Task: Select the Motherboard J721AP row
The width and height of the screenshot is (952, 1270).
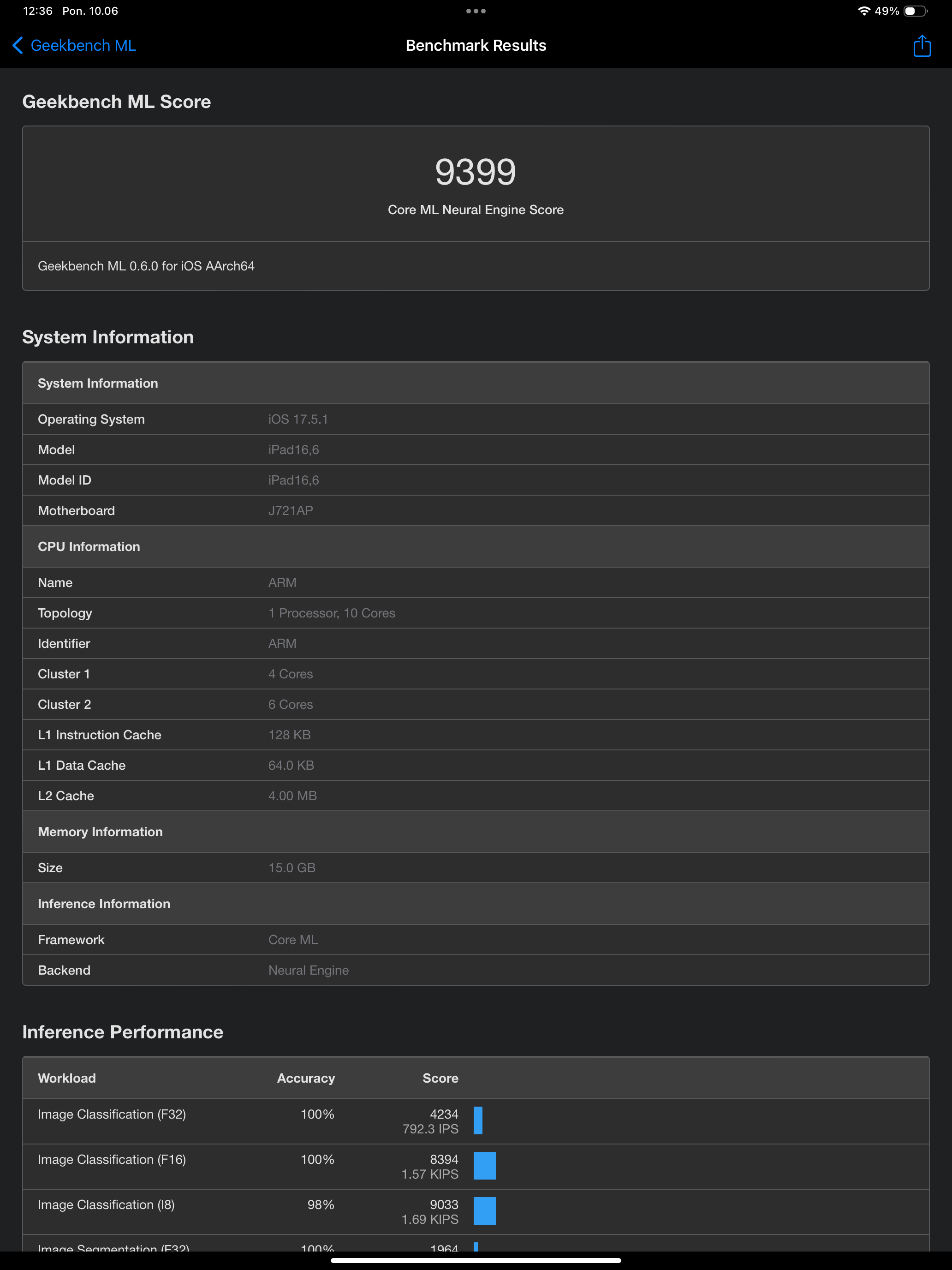Action: [475, 510]
